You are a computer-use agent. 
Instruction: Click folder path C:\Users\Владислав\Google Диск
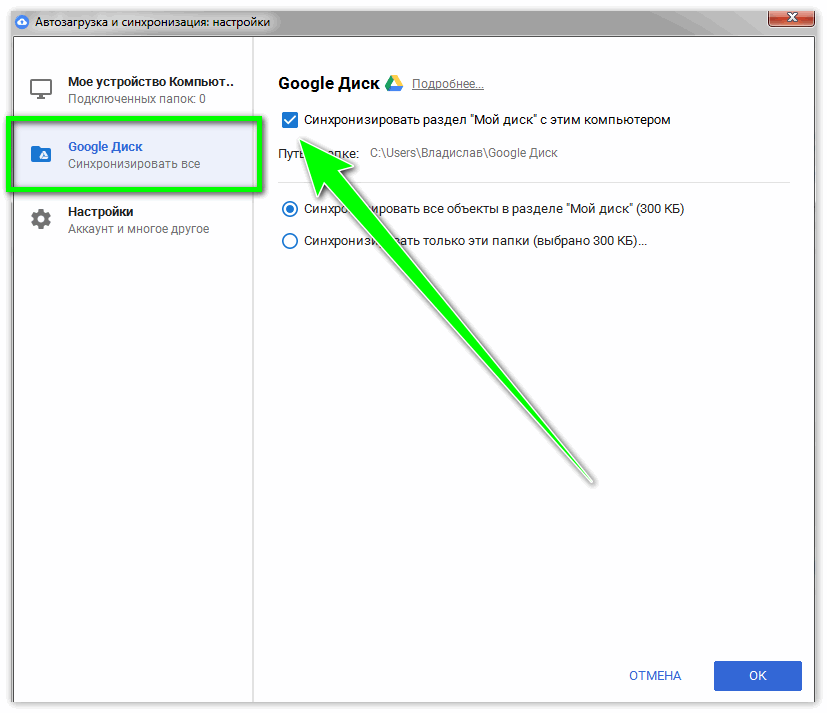(463, 153)
